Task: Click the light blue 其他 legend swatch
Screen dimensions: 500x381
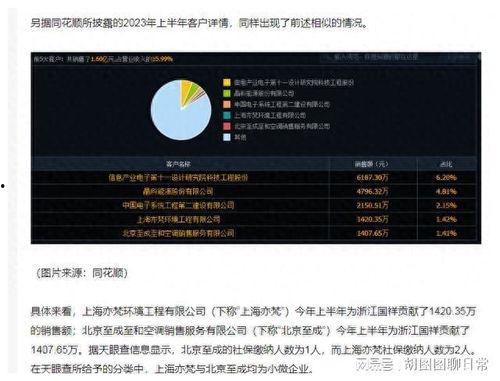Action: (x=227, y=137)
